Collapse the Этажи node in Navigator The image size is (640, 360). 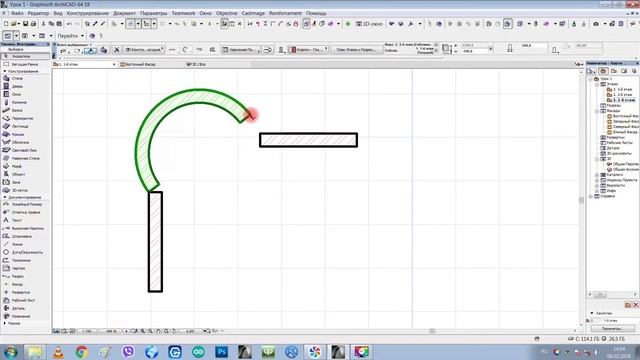click(x=597, y=84)
